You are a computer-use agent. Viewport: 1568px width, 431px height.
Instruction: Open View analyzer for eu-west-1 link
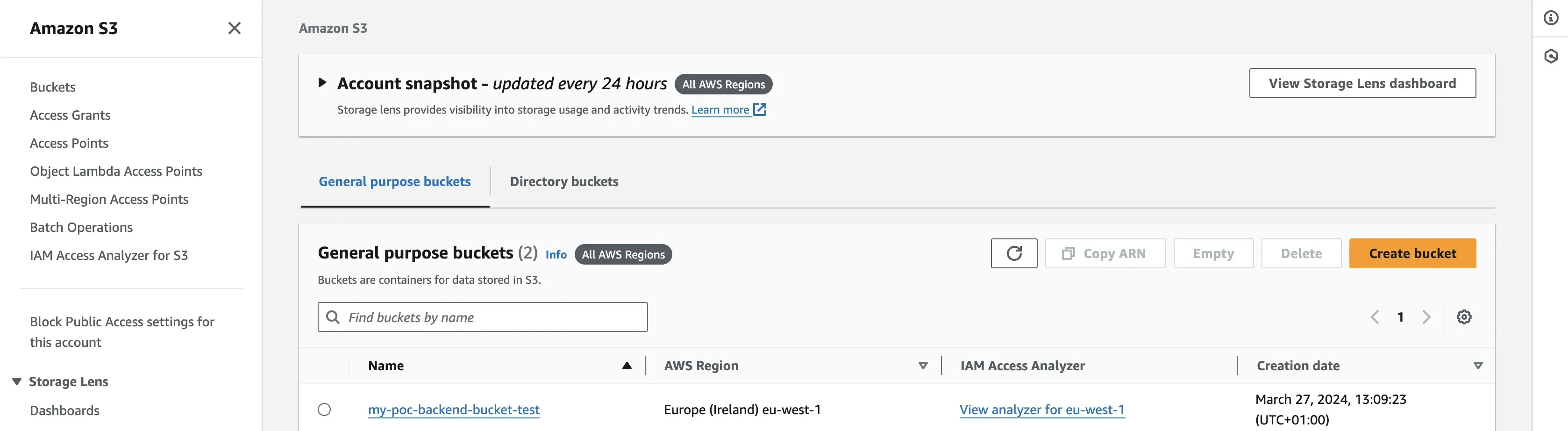(1041, 409)
